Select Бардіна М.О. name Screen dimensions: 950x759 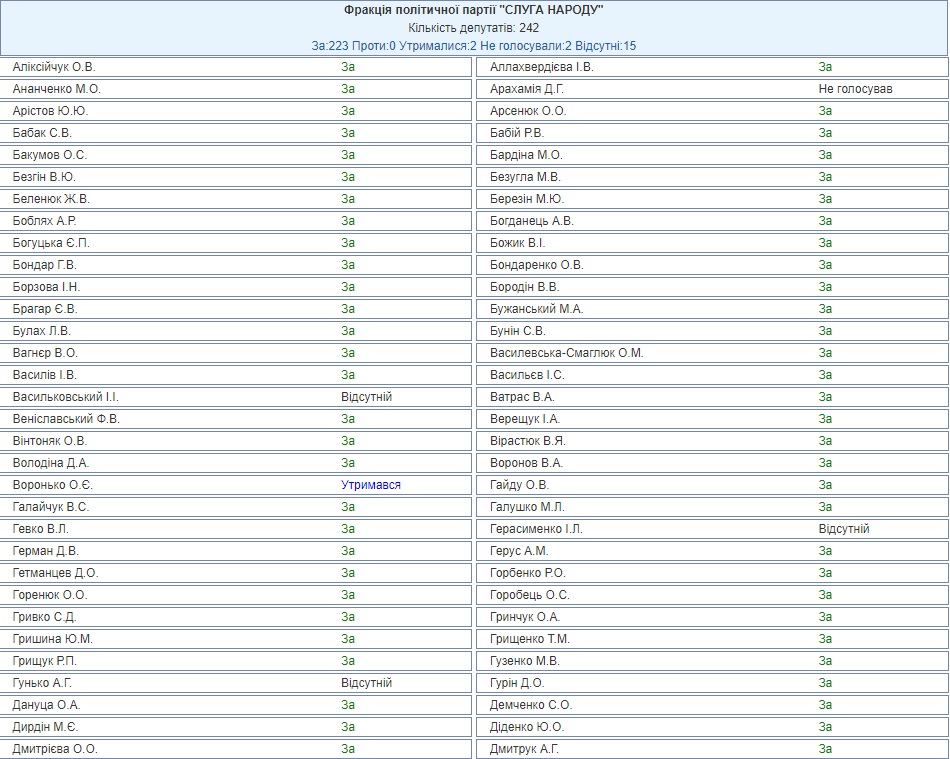[526, 155]
